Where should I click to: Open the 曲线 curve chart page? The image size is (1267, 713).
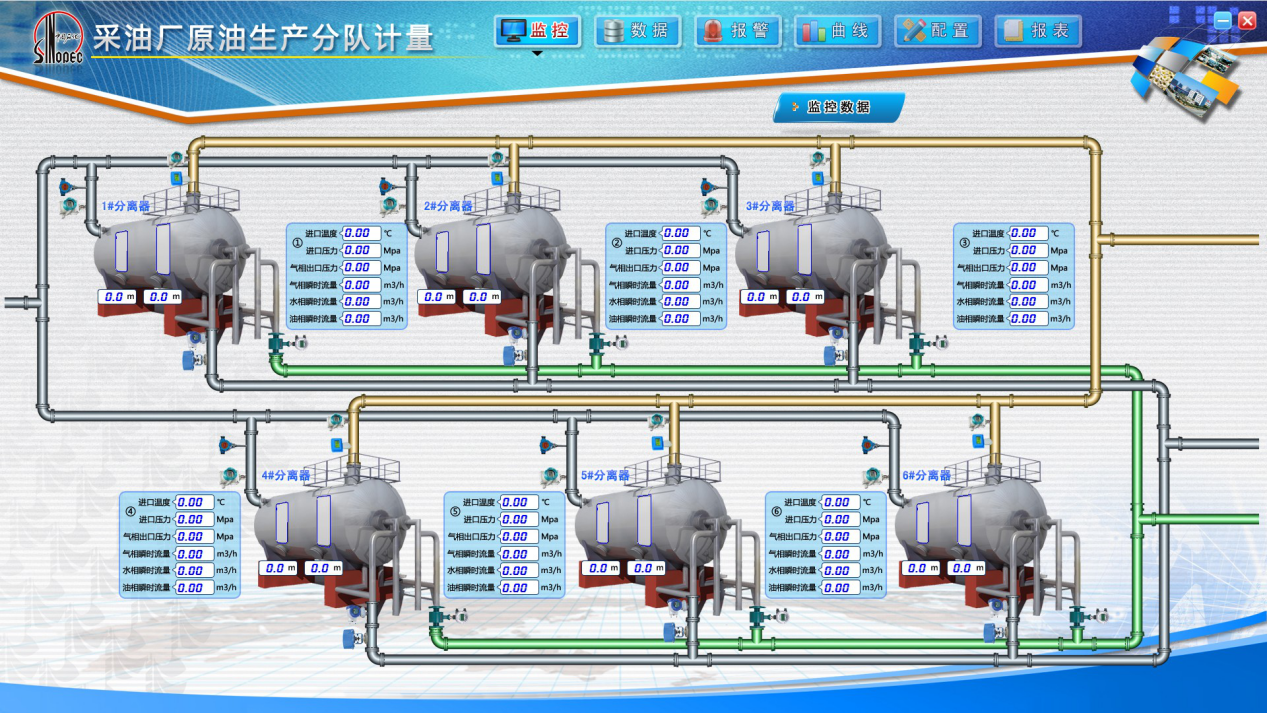[x=838, y=31]
